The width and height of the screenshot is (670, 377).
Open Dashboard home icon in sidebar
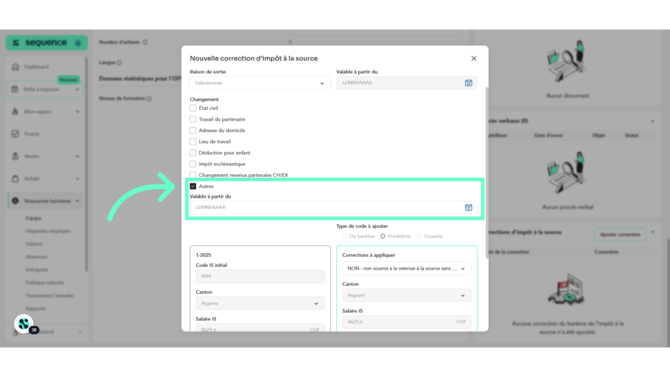15,67
